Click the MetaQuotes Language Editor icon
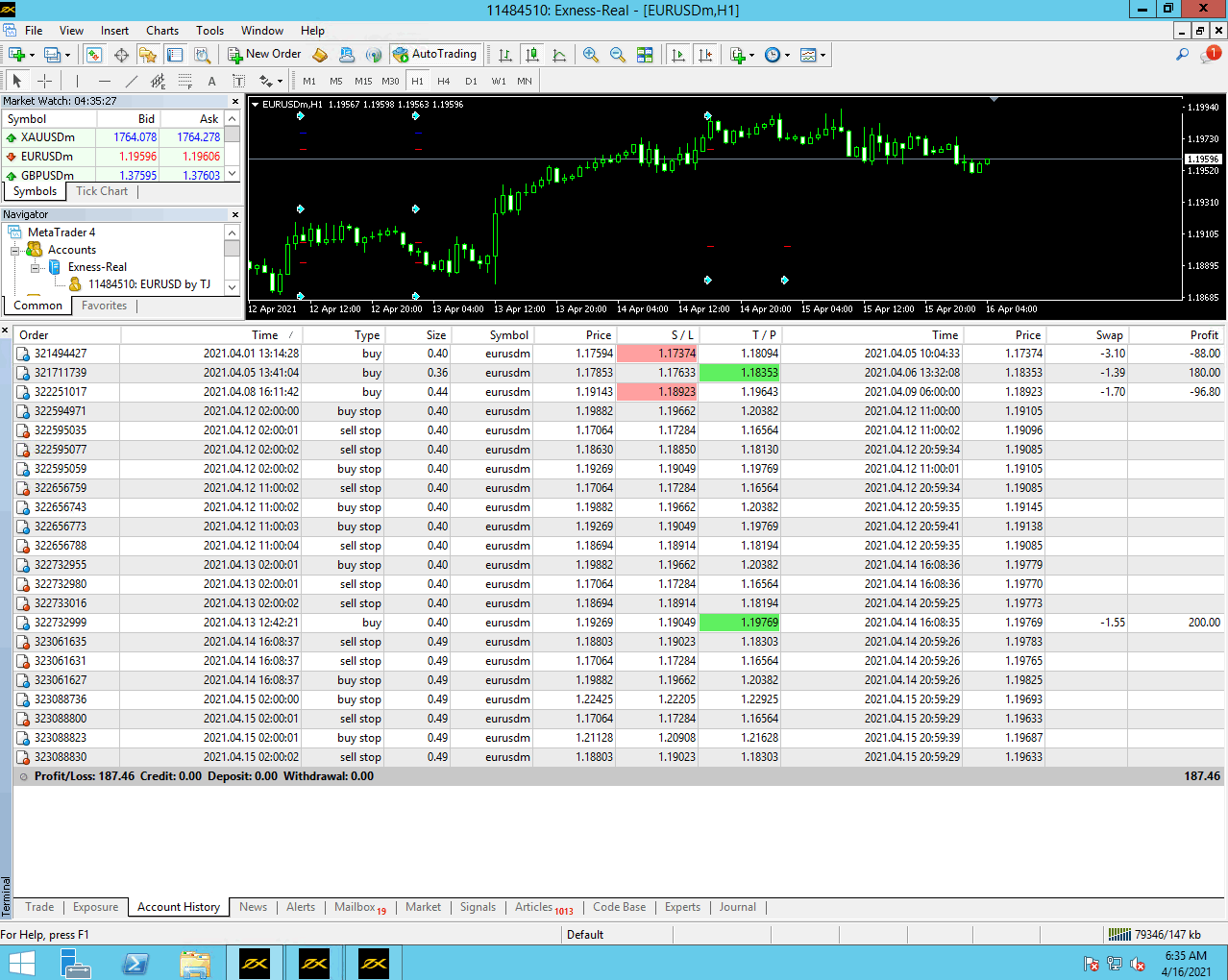This screenshot has height=980, width=1228. coord(321,55)
